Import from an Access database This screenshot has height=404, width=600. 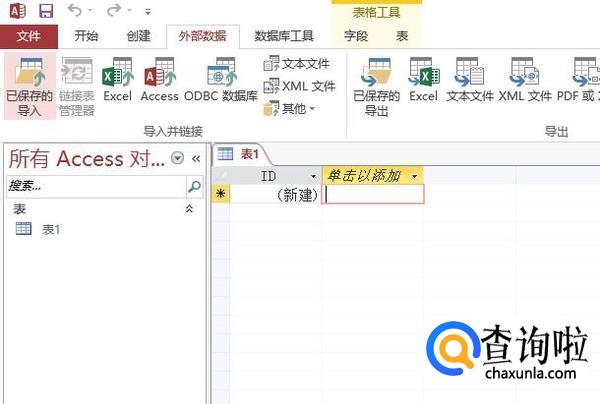pyautogui.click(x=160, y=80)
